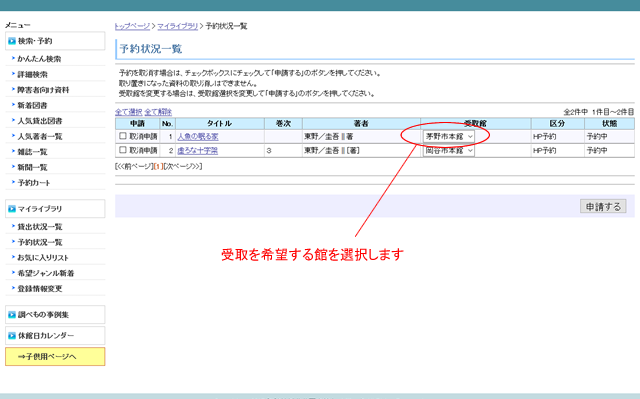The height and width of the screenshot is (399, 640).
Task: Click the 全て選択 link
Action: [129, 112]
